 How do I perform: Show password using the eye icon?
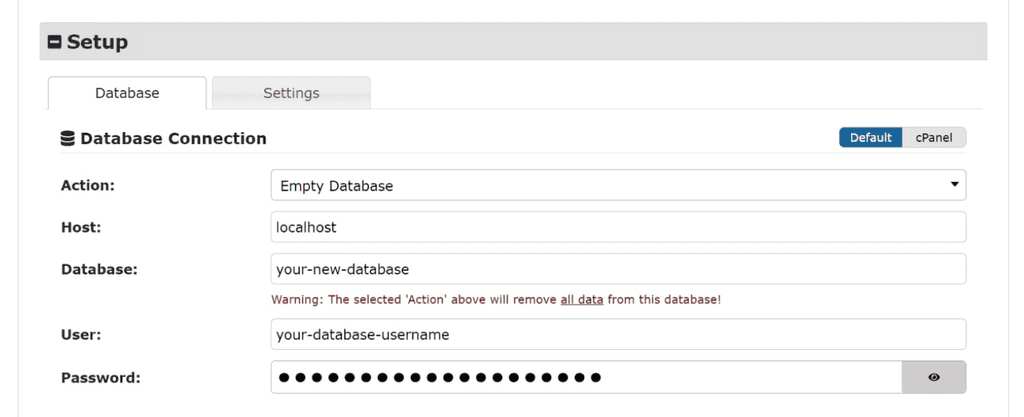[934, 377]
